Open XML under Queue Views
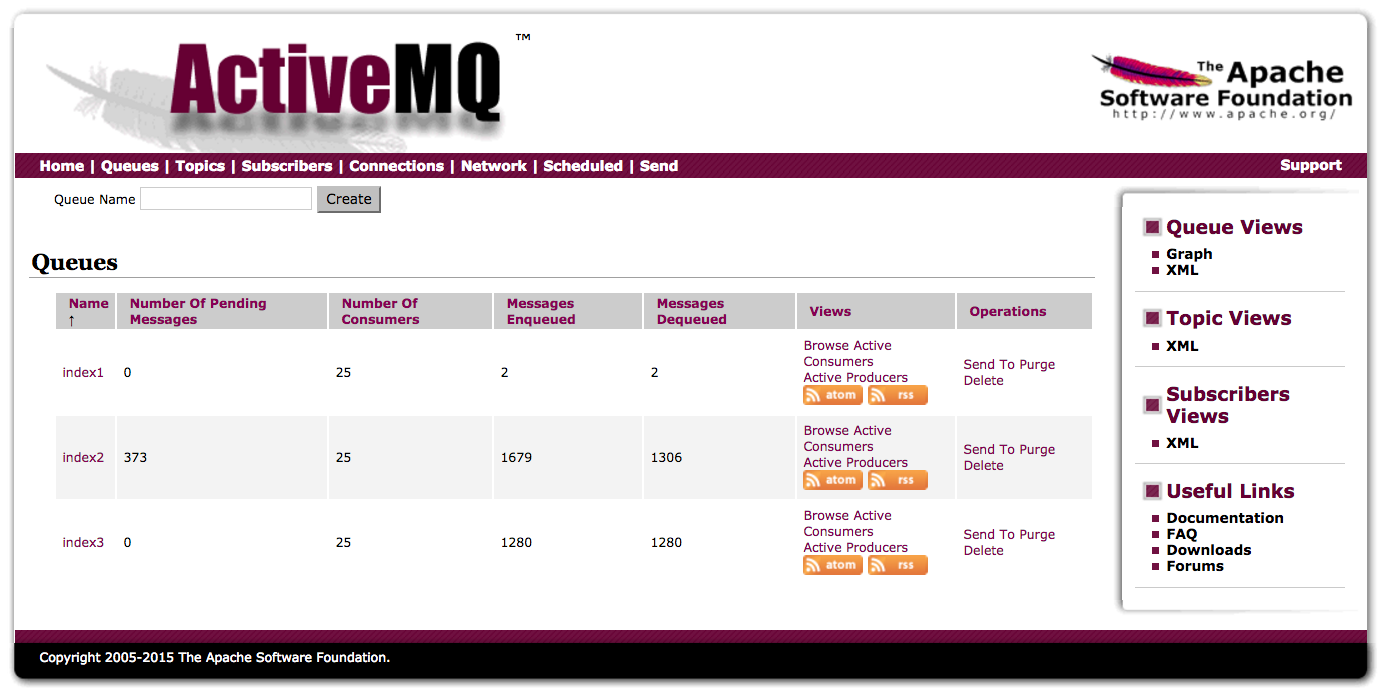 click(x=1182, y=270)
